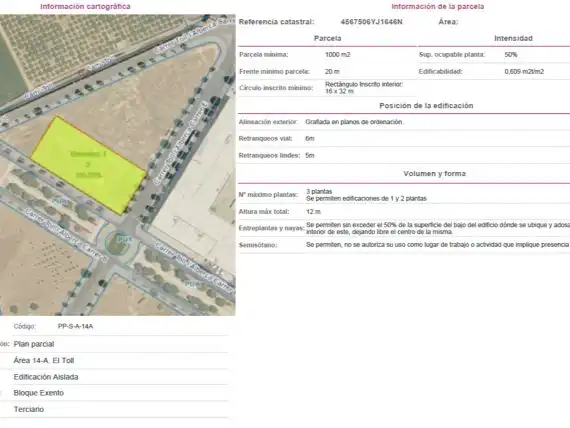This screenshot has height=428, width=570.
Task: Click the 'Parcela' section heading
Action: tap(328, 38)
